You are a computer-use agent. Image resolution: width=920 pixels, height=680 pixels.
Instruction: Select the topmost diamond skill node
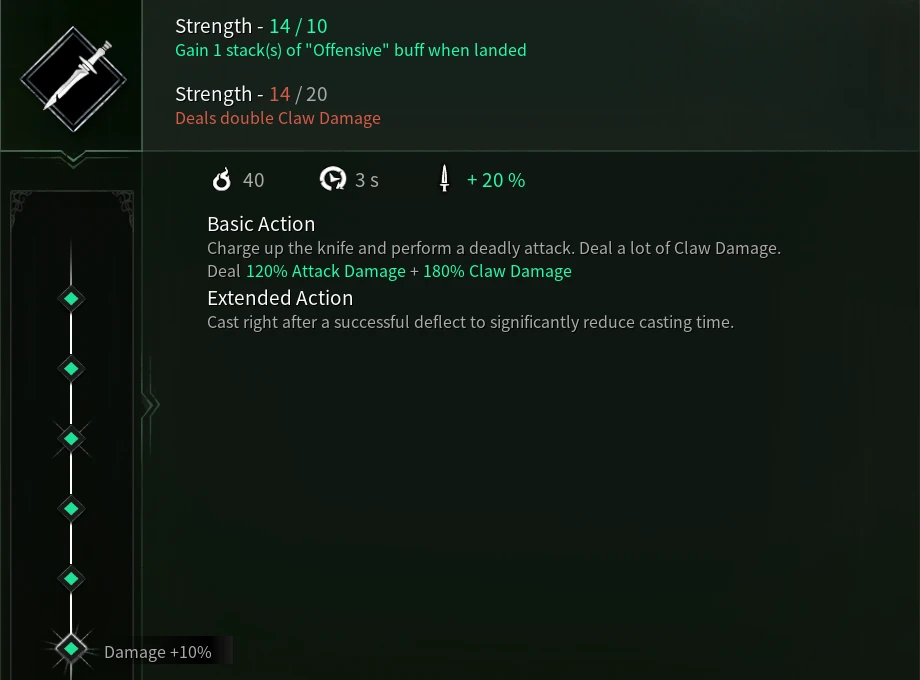click(x=71, y=297)
